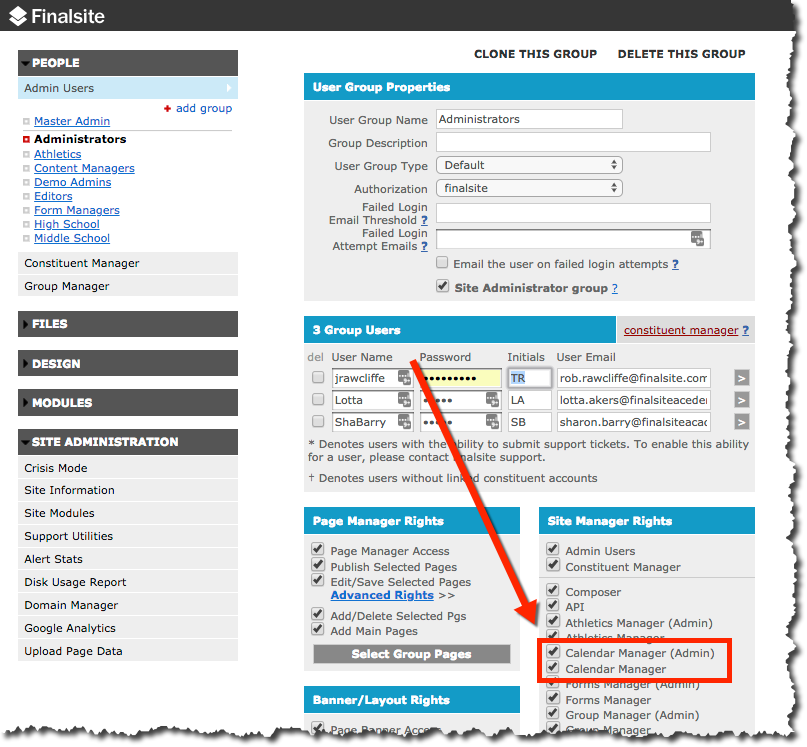This screenshot has width=807, height=747.
Task: Click help icon for Site Administrator group
Action: 615,288
